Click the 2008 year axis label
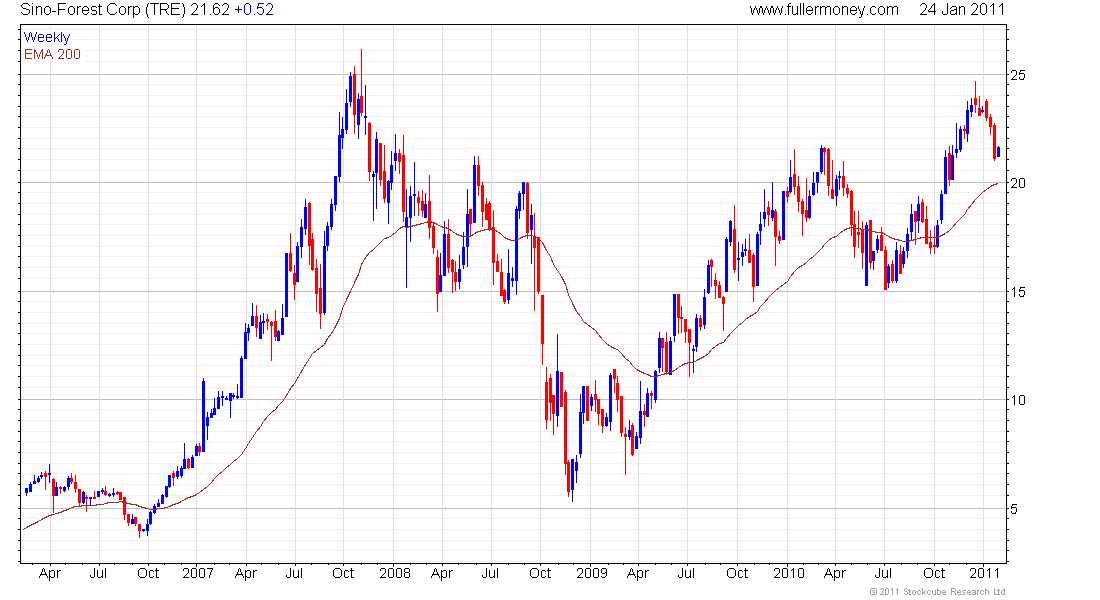Image resolution: width=1100 pixels, height=600 pixels. point(395,573)
